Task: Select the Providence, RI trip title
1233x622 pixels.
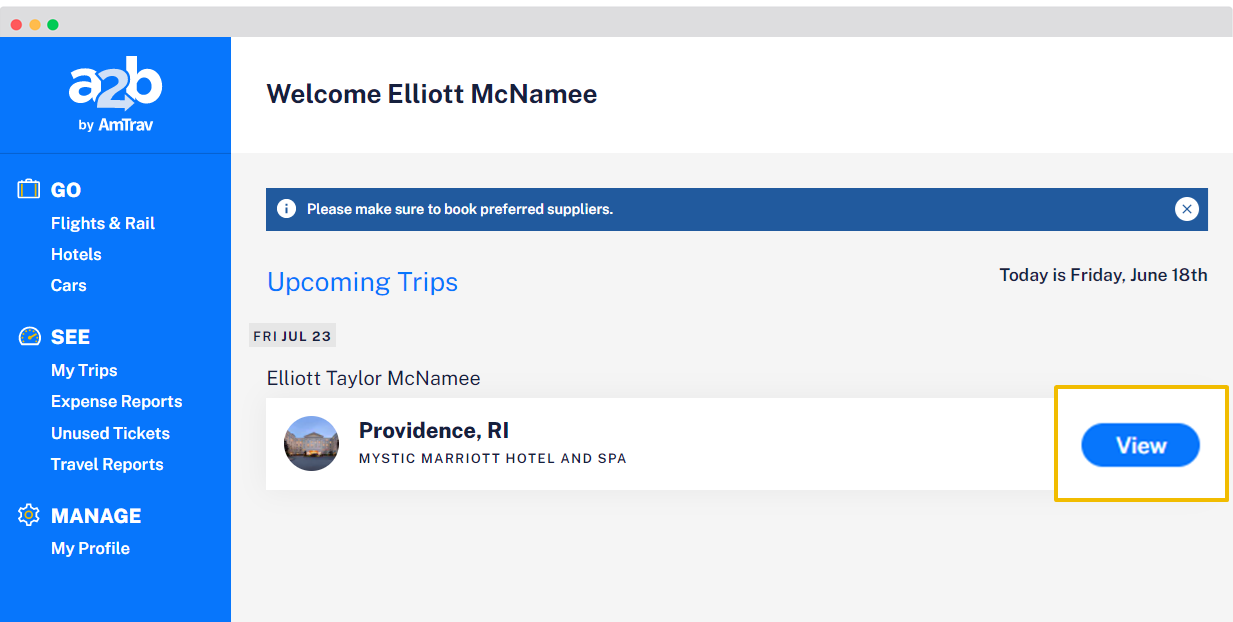Action: click(434, 431)
